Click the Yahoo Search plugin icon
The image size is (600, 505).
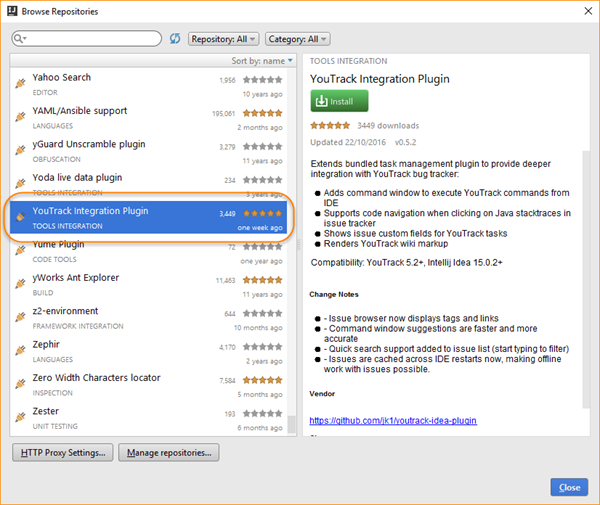(20, 83)
